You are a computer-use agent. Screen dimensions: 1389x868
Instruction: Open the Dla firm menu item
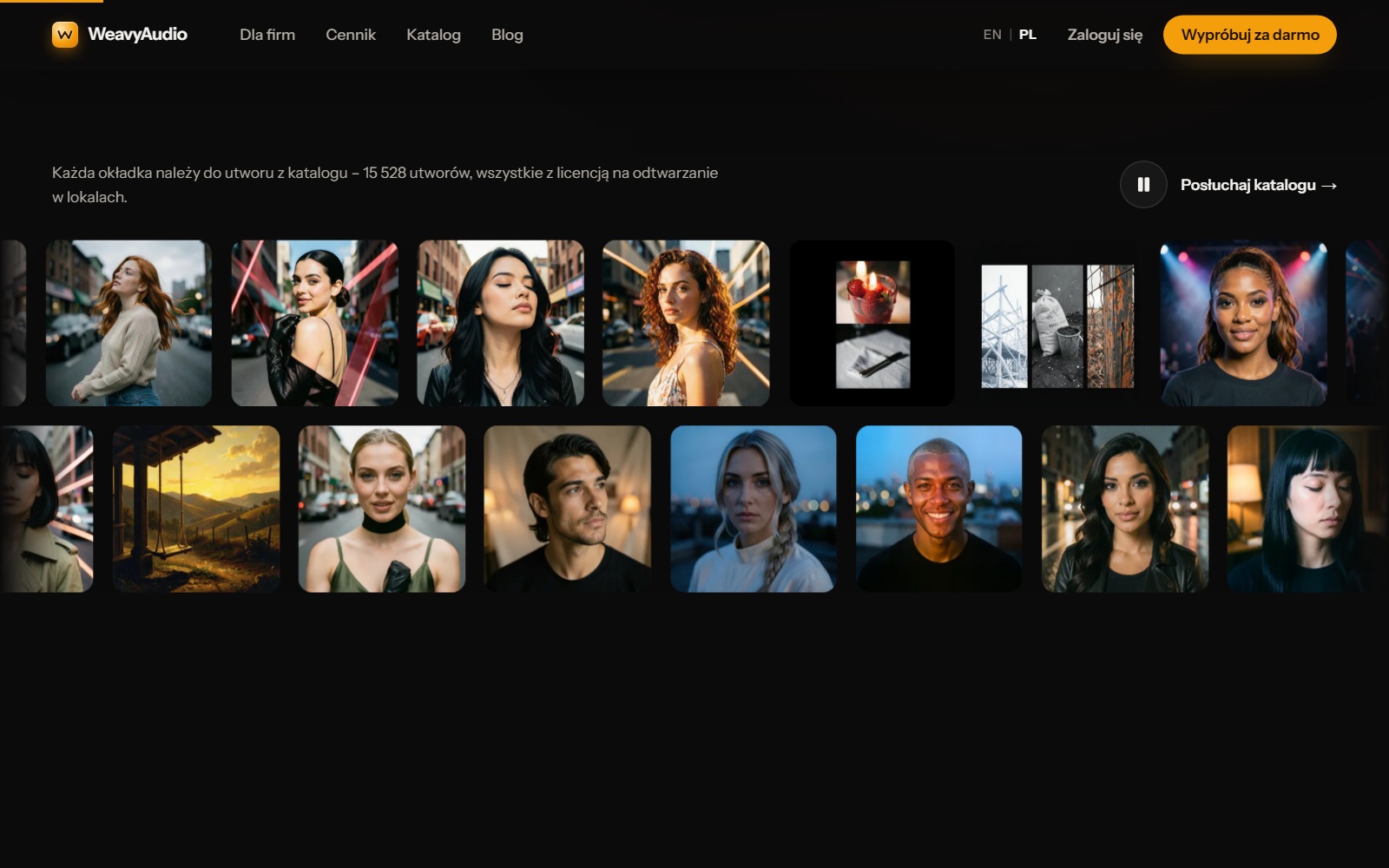click(267, 35)
